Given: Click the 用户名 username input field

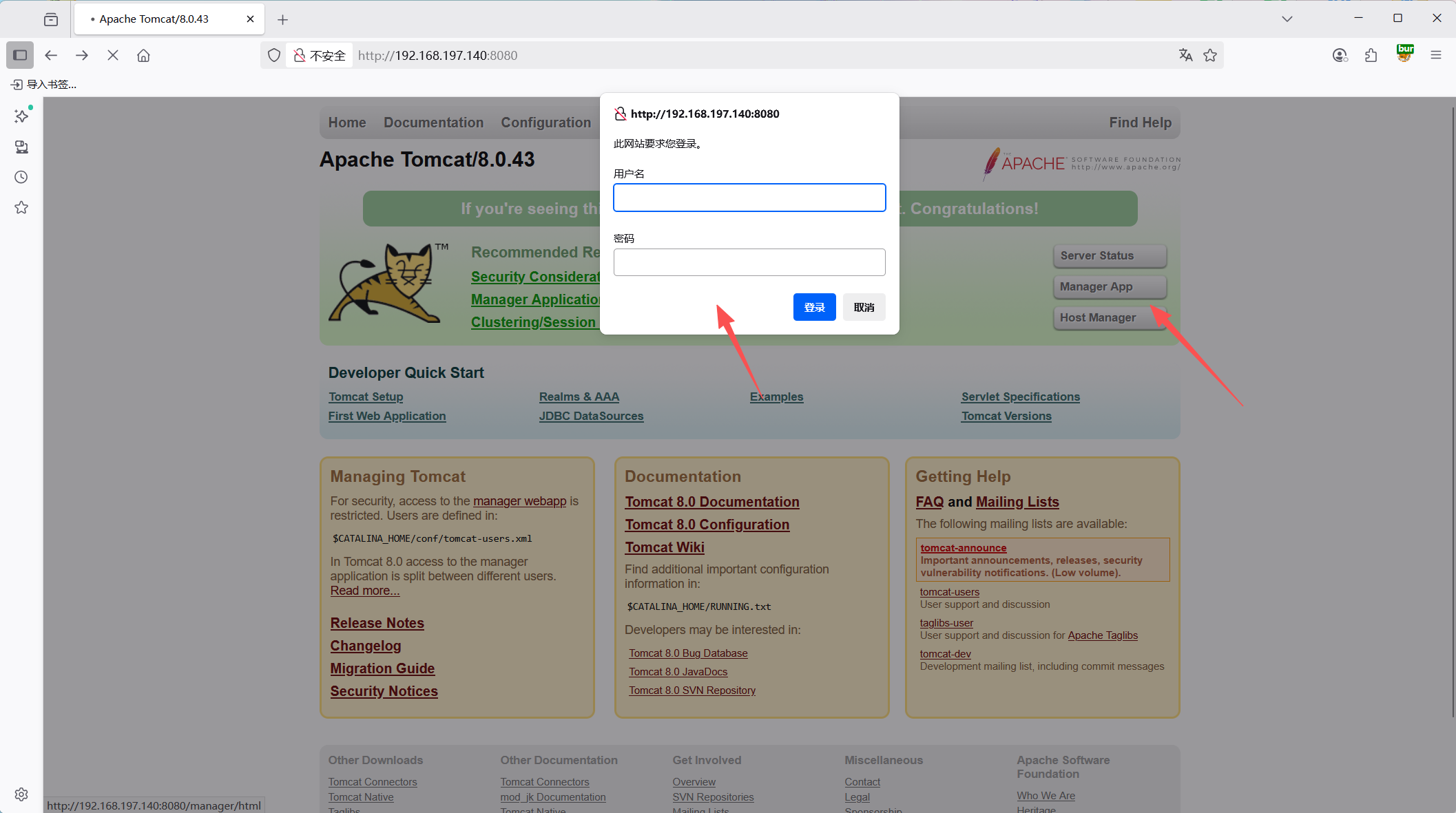Looking at the screenshot, I should point(749,198).
